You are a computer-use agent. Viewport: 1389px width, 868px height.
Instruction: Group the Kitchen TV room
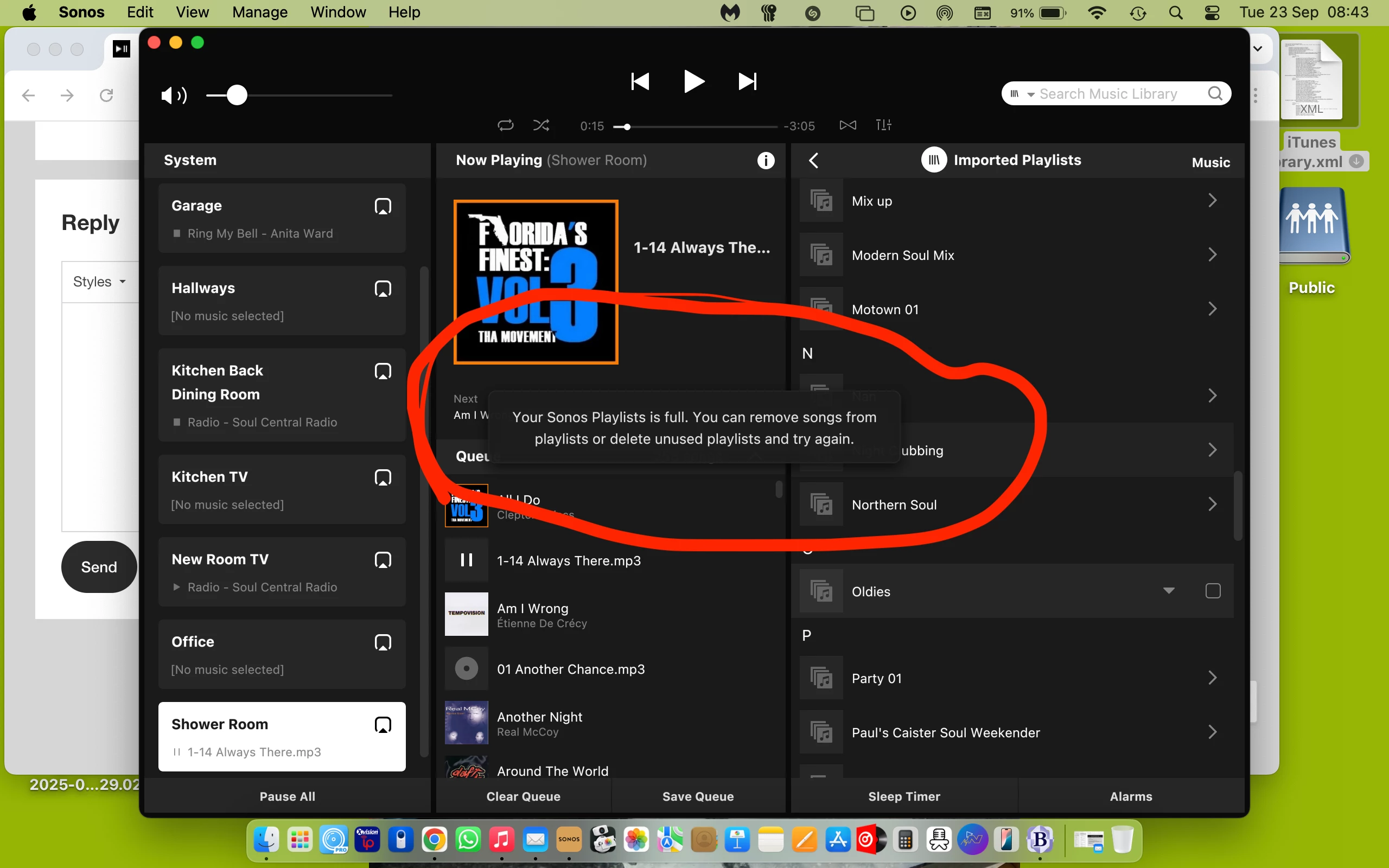click(383, 477)
